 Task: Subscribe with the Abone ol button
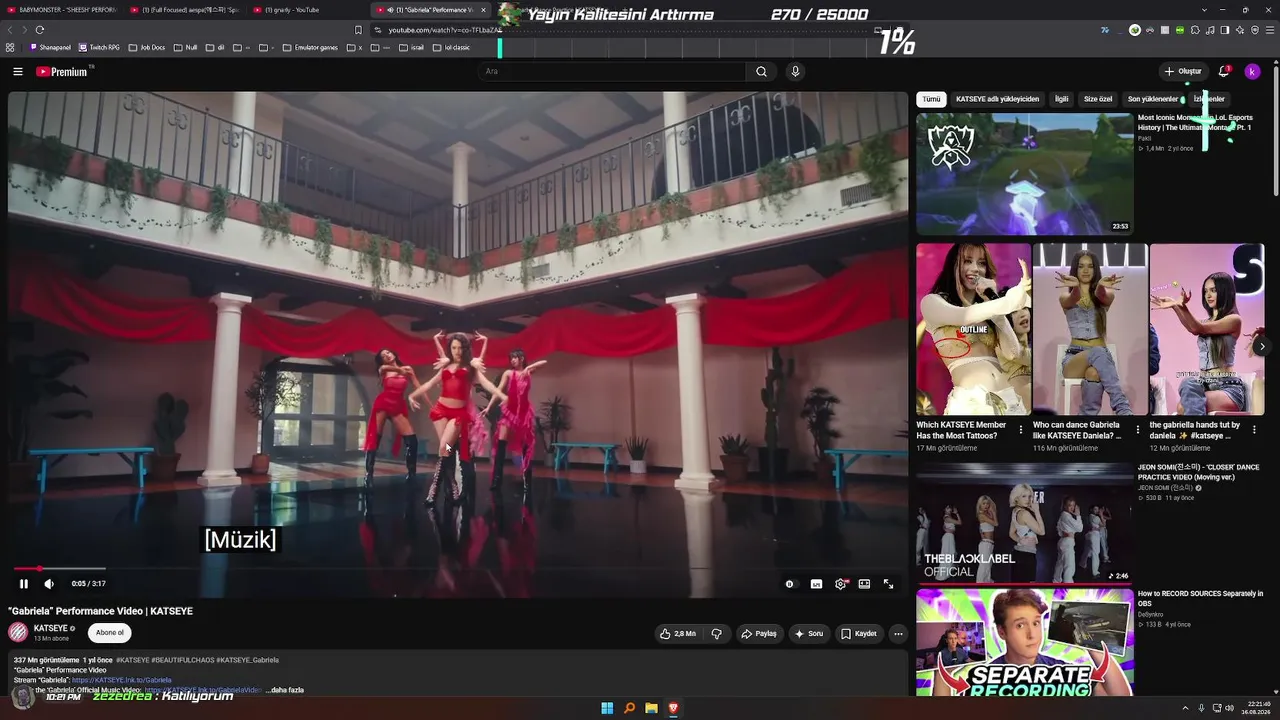click(110, 632)
